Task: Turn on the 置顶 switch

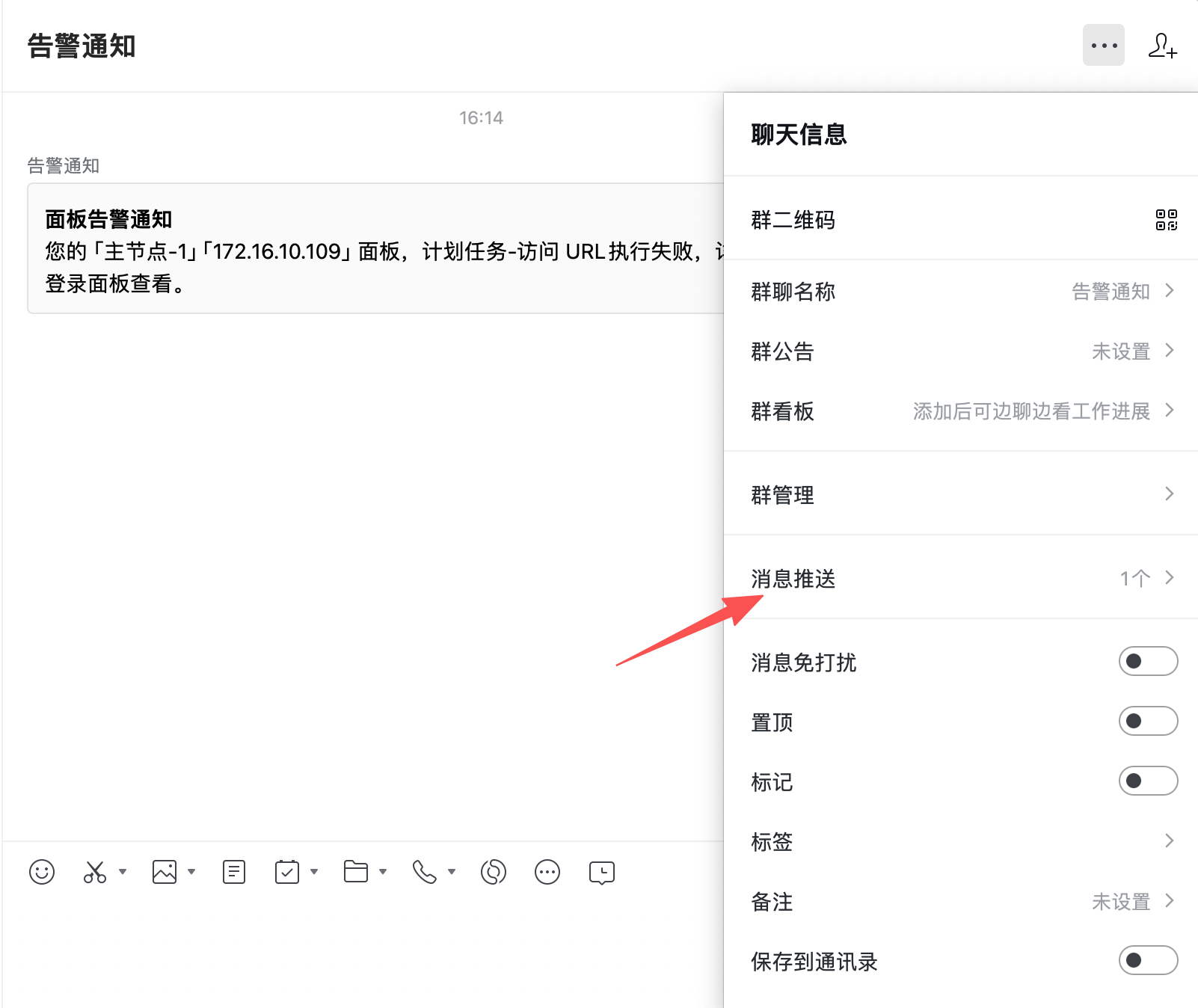Action: click(1148, 721)
